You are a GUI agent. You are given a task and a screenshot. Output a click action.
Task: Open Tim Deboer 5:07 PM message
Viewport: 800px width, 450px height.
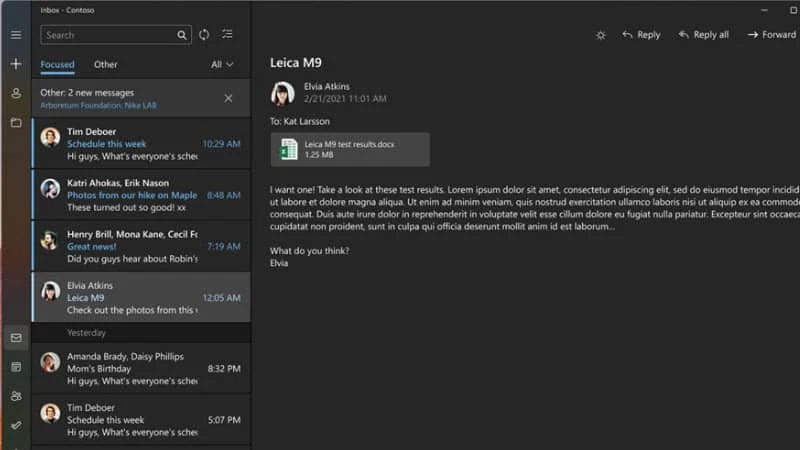[x=141, y=419]
